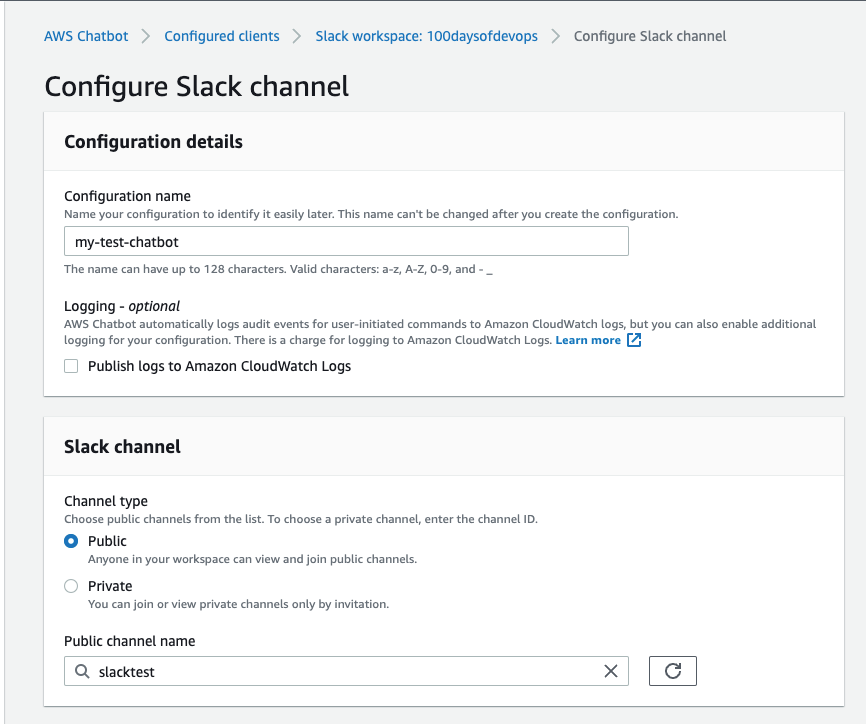Select the Private channel type option

click(71, 586)
